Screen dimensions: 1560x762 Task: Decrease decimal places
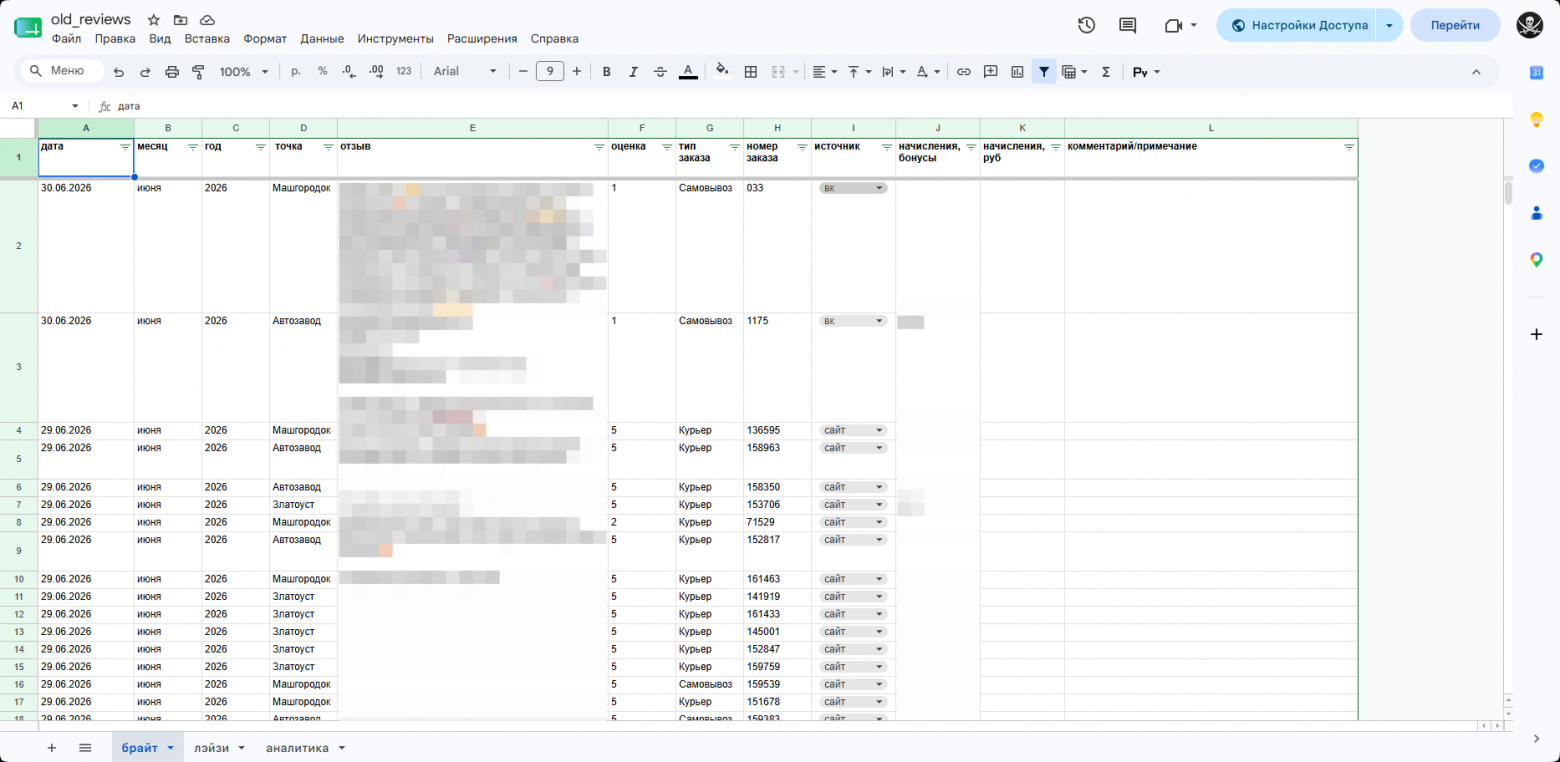pyautogui.click(x=349, y=72)
